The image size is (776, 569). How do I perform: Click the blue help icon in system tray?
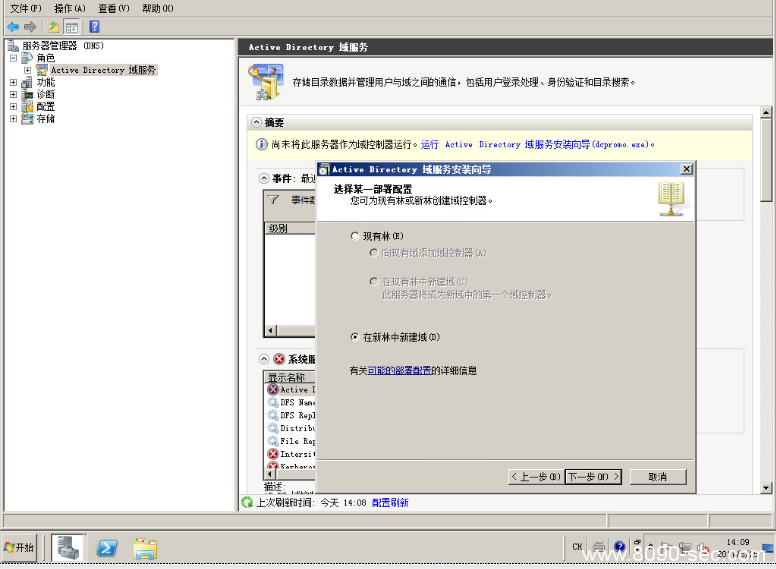point(619,547)
